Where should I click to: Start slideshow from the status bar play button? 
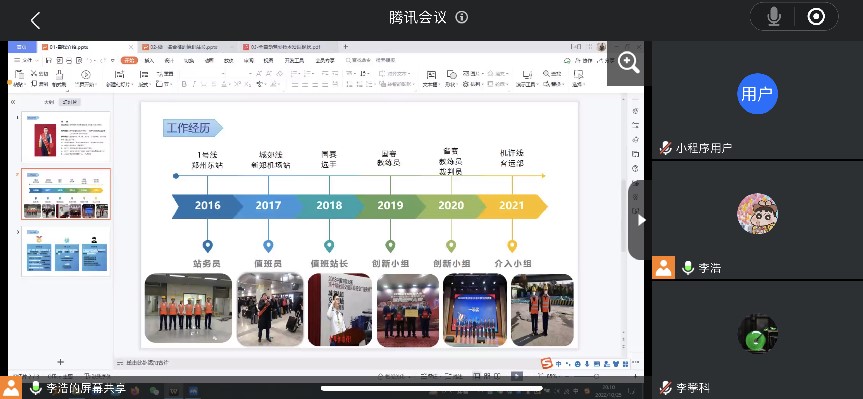[516, 376]
